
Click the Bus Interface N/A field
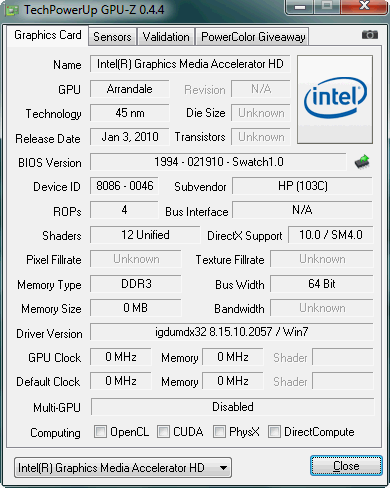pyautogui.click(x=302, y=210)
